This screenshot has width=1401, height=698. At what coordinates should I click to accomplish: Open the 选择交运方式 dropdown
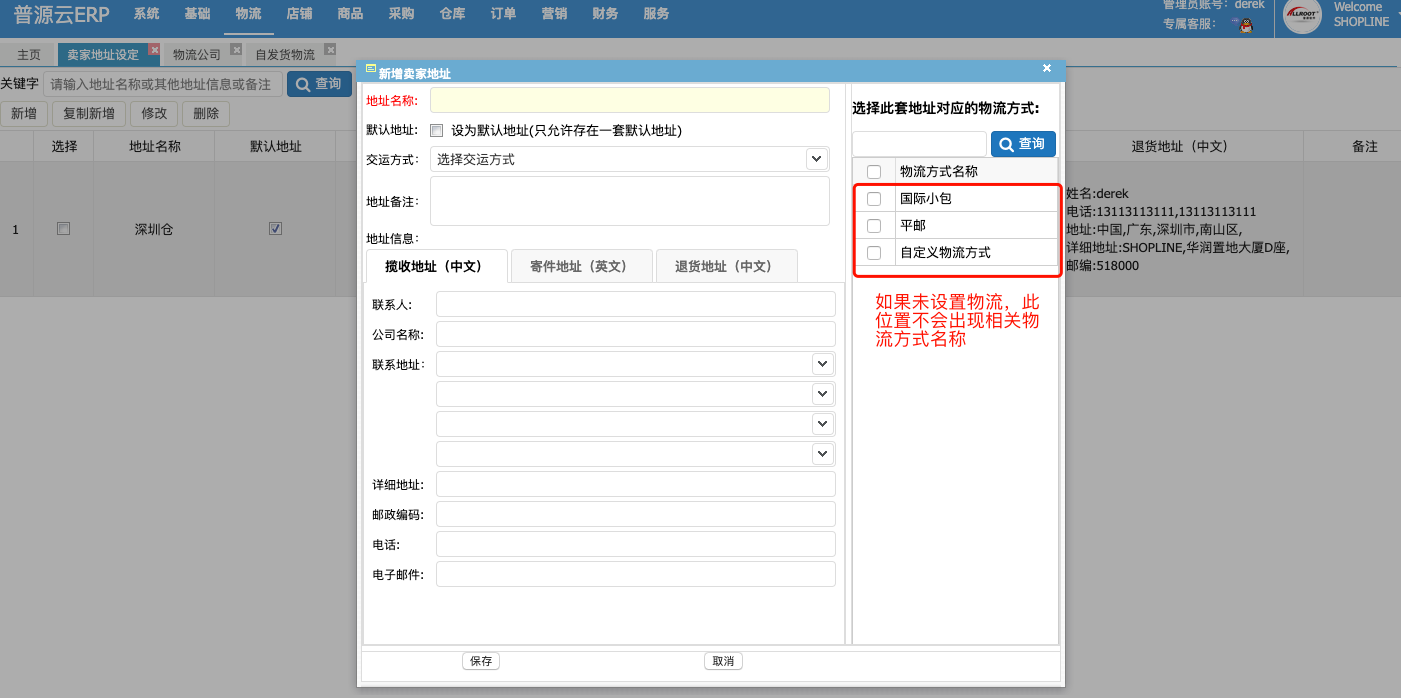click(630, 159)
